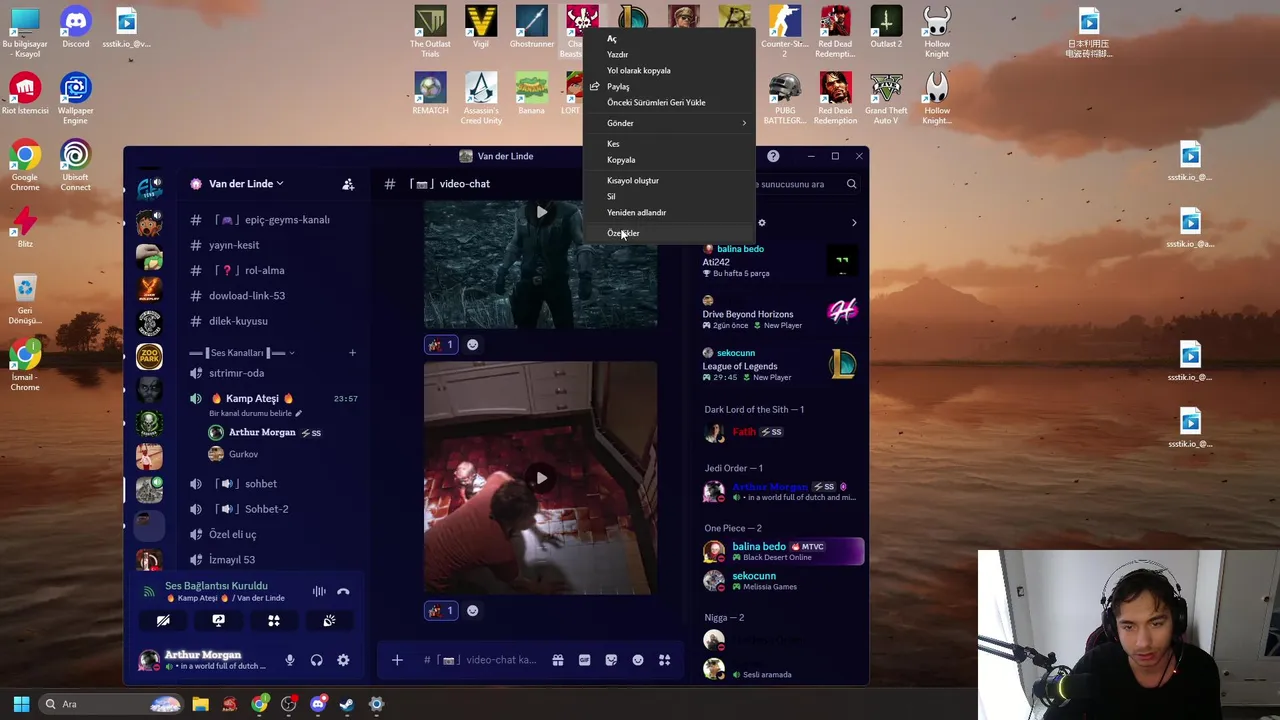This screenshot has height=720, width=1280.
Task: Select 'Özellikler' in the context menu
Action: tap(623, 233)
